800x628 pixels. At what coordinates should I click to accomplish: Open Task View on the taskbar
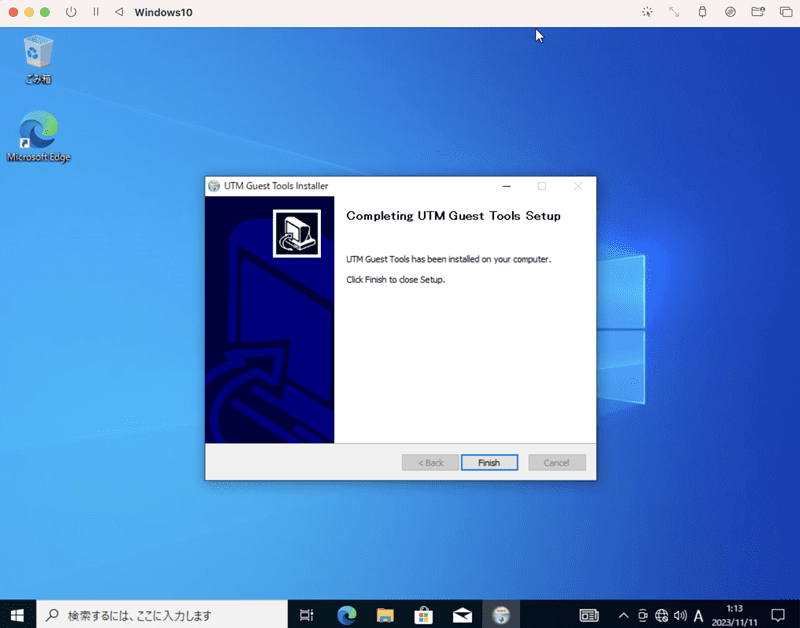click(307, 615)
